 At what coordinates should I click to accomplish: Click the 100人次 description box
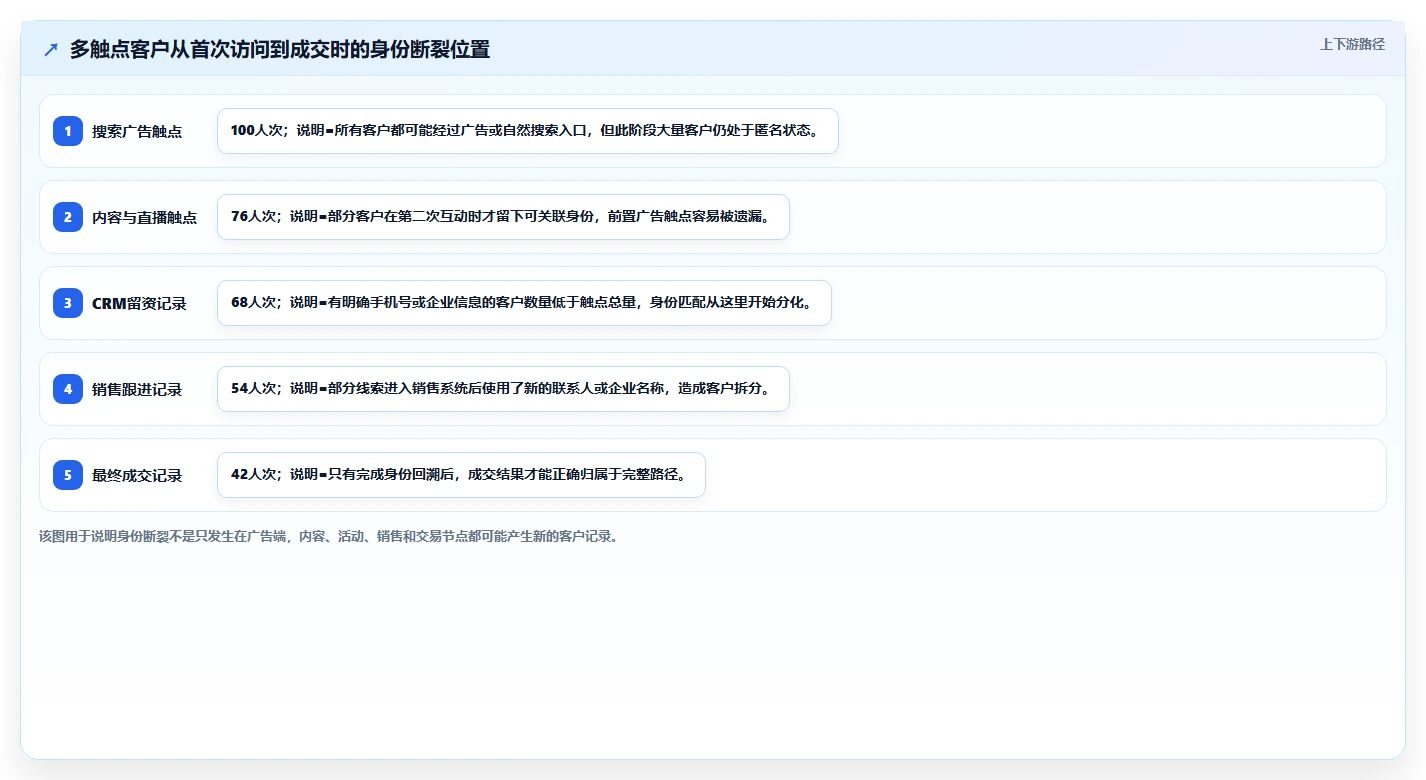tap(527, 131)
